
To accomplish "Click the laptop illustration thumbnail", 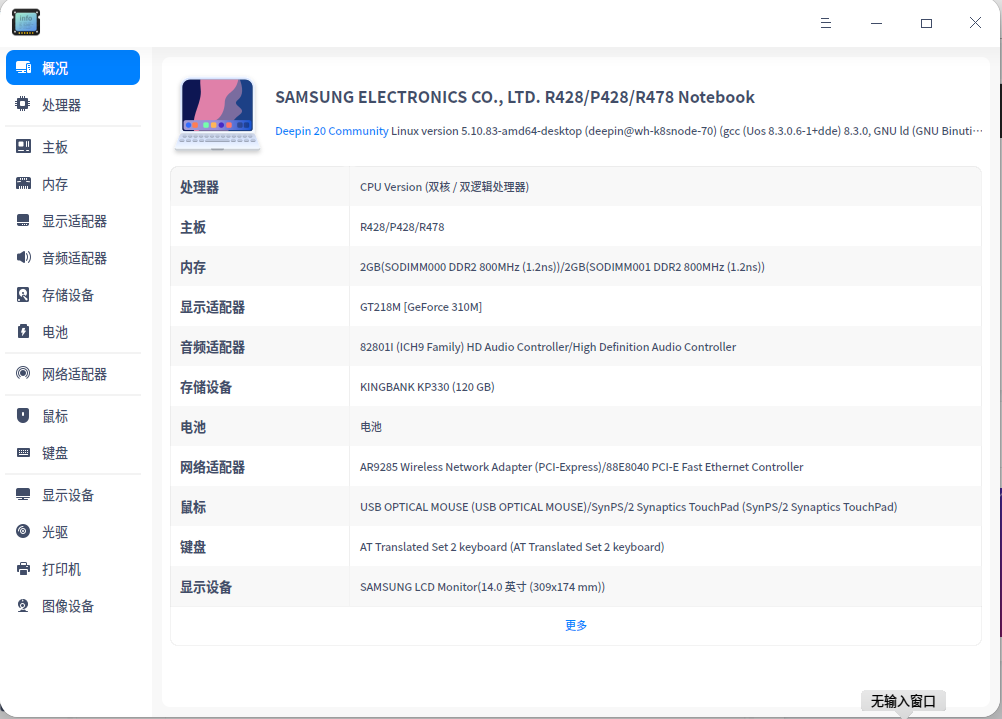I will pyautogui.click(x=217, y=114).
